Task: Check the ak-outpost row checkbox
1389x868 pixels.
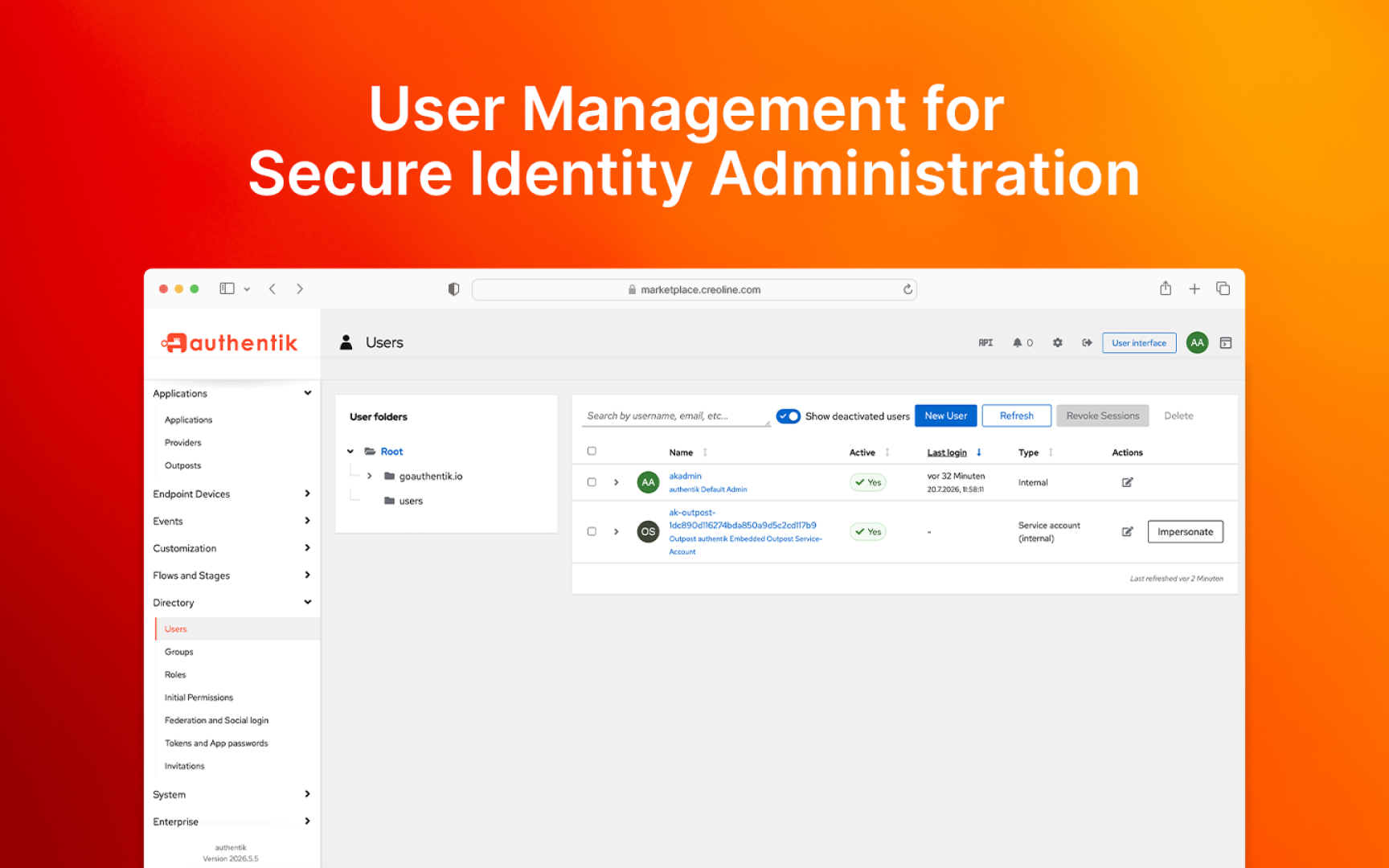Action: point(592,532)
